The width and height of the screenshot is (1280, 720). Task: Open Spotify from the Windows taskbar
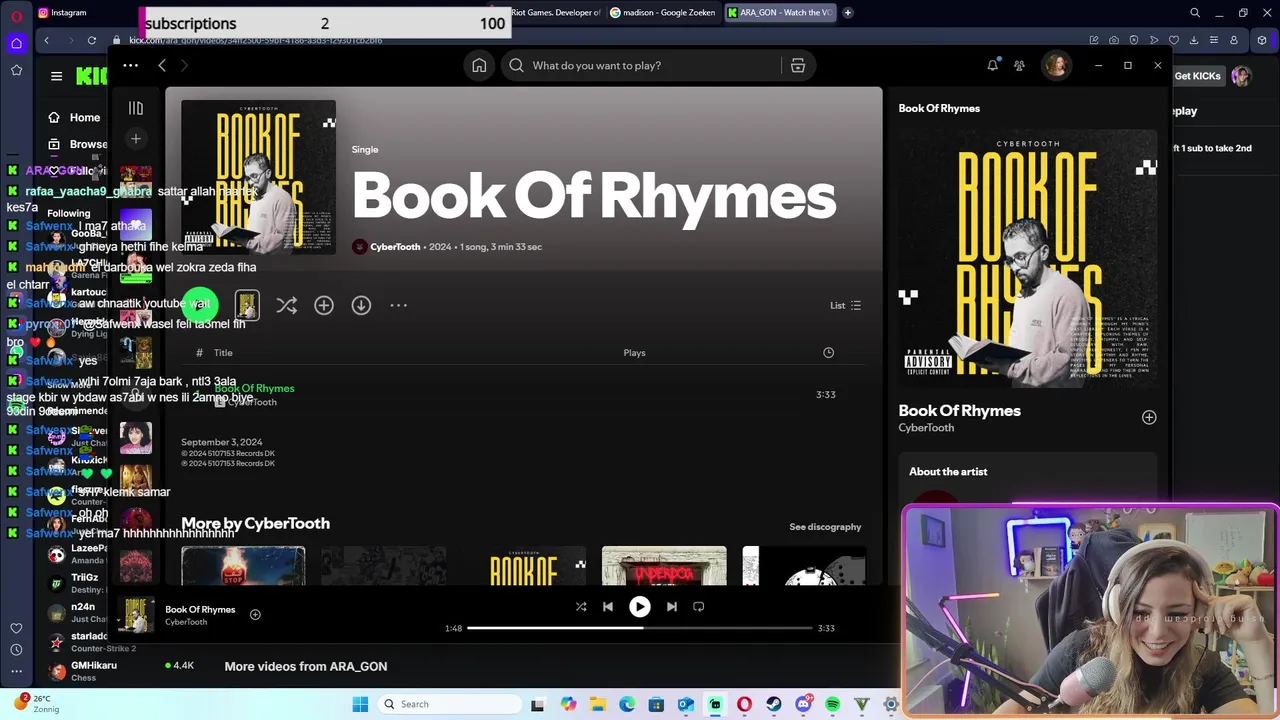point(833,705)
